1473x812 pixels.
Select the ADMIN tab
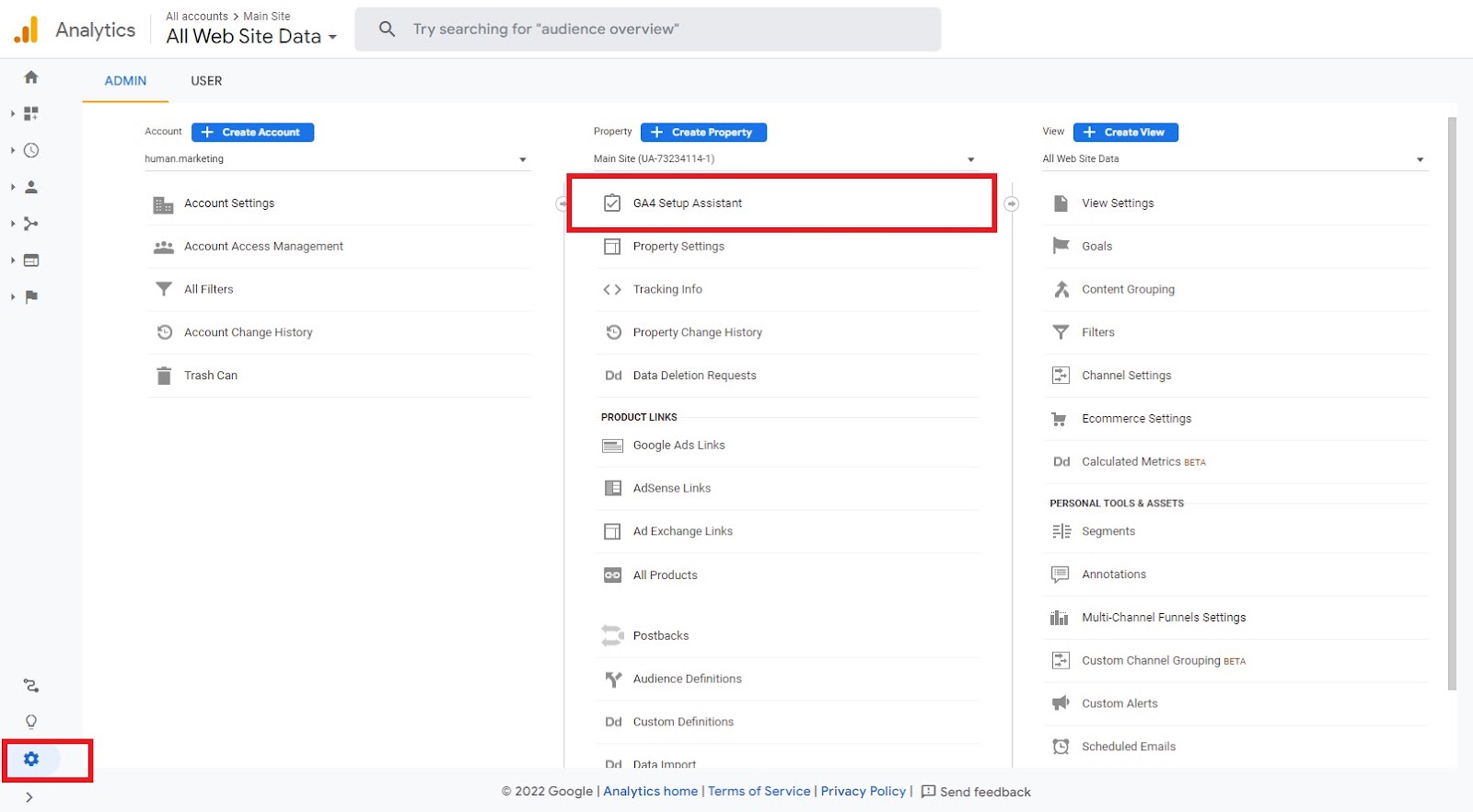(x=125, y=81)
